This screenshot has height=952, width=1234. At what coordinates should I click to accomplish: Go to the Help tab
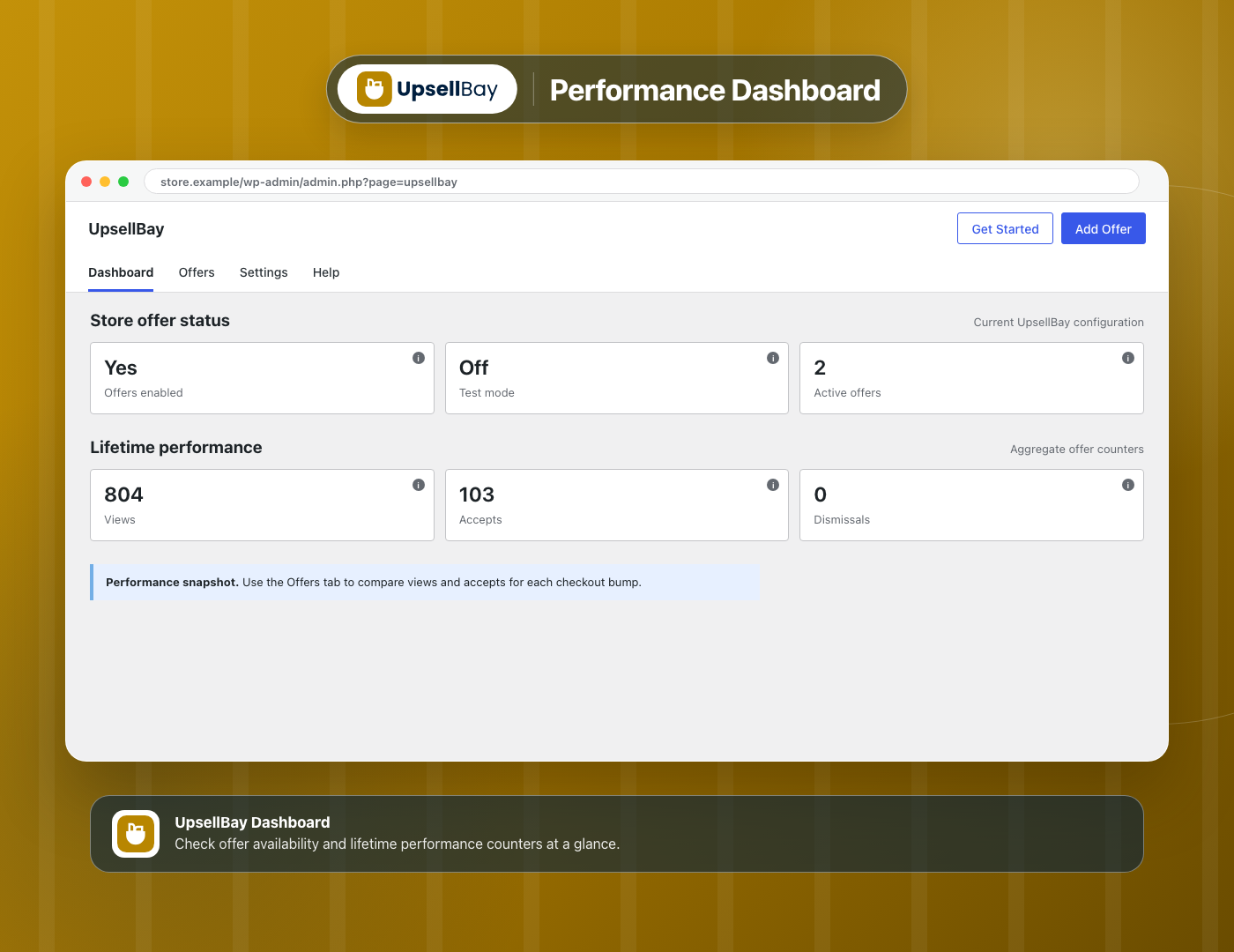[326, 272]
